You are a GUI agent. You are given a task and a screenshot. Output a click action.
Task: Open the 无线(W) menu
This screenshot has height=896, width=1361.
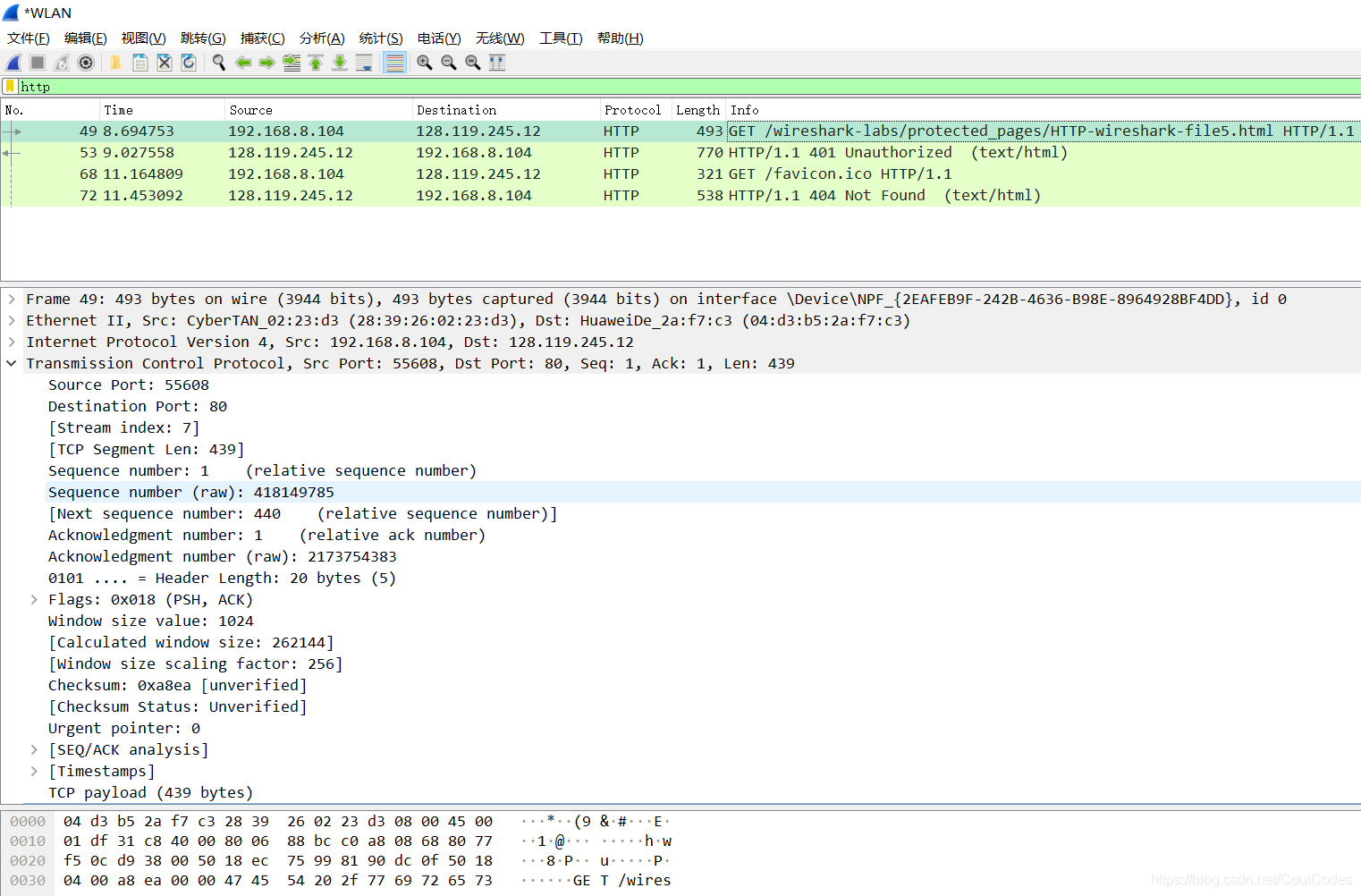click(500, 38)
